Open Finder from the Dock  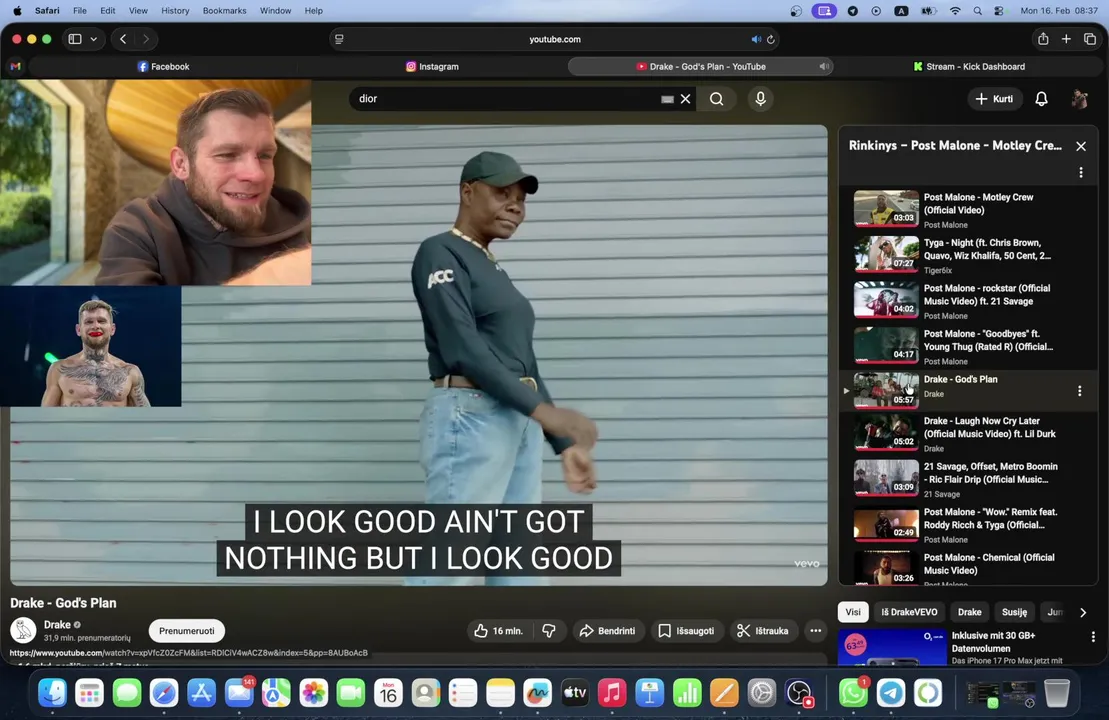pos(52,693)
